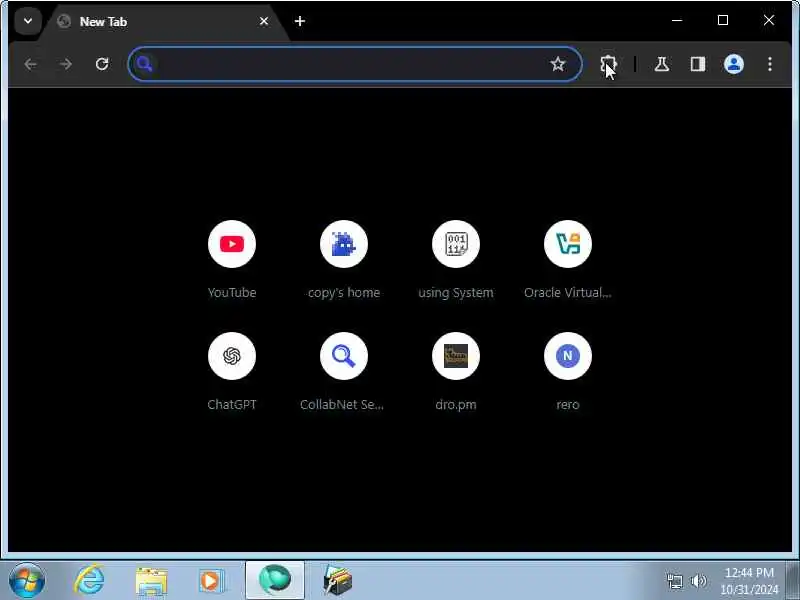800x600 pixels.
Task: Open a new tab with plus button
Action: (300, 21)
